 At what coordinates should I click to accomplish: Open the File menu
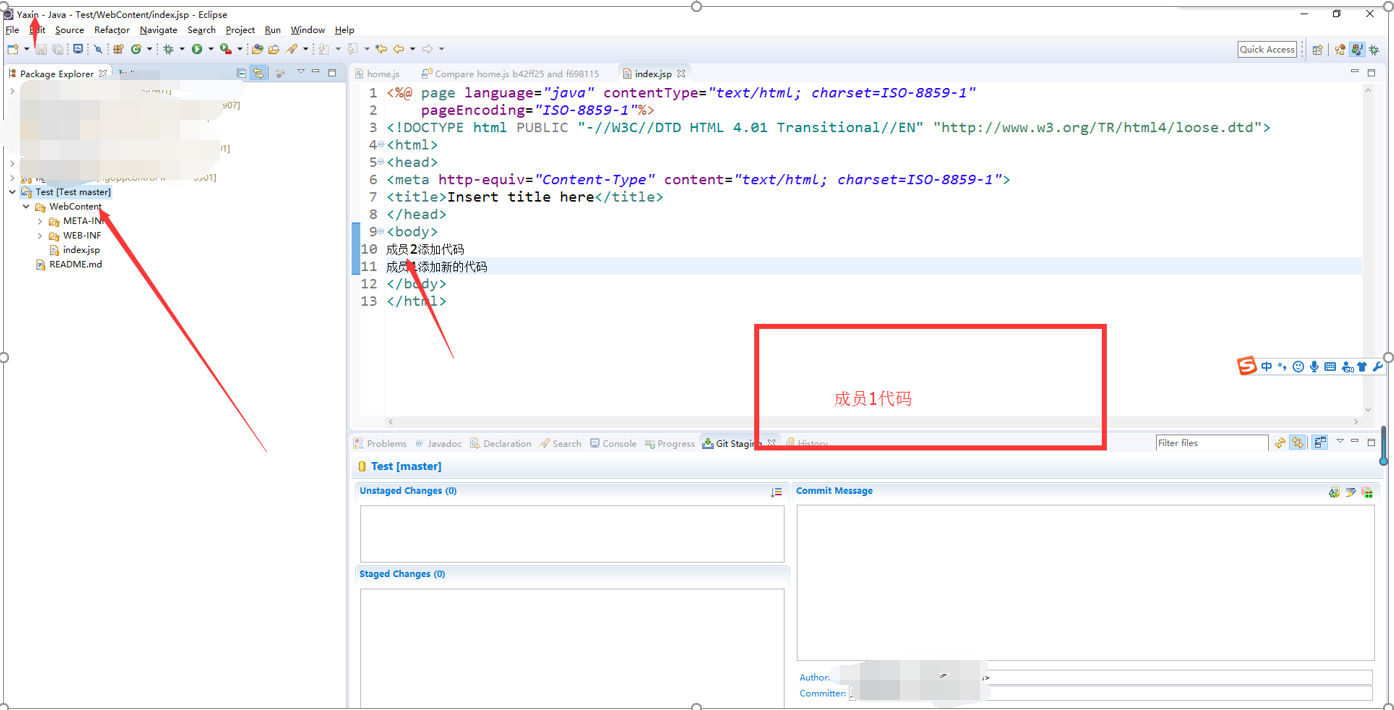[x=12, y=30]
